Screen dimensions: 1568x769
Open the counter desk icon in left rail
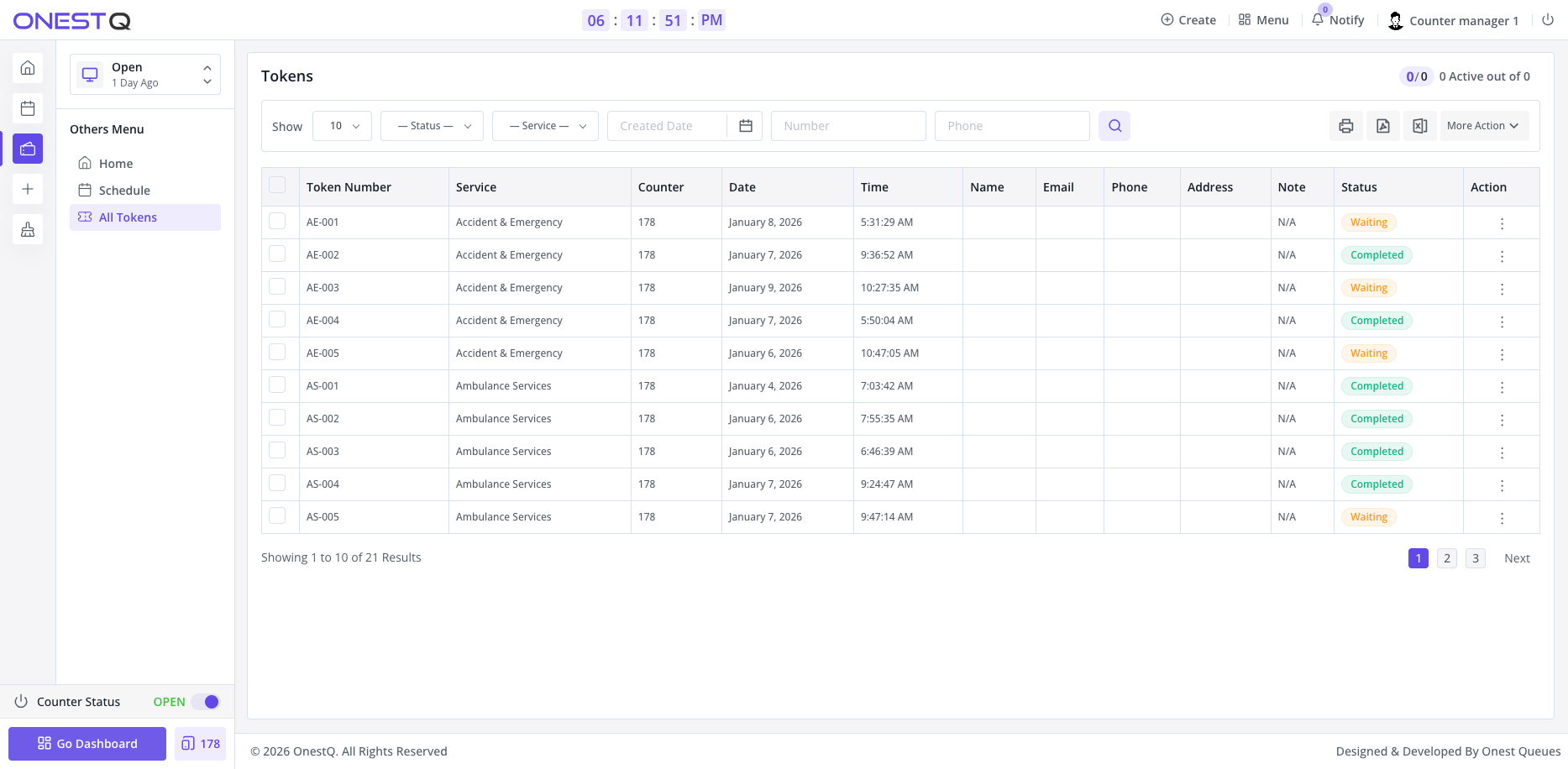point(28,229)
